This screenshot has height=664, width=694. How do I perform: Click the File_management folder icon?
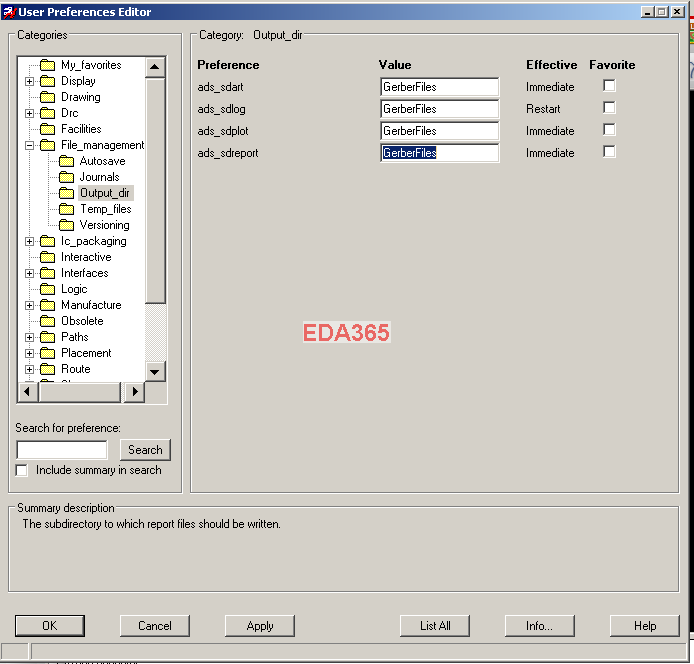47,145
